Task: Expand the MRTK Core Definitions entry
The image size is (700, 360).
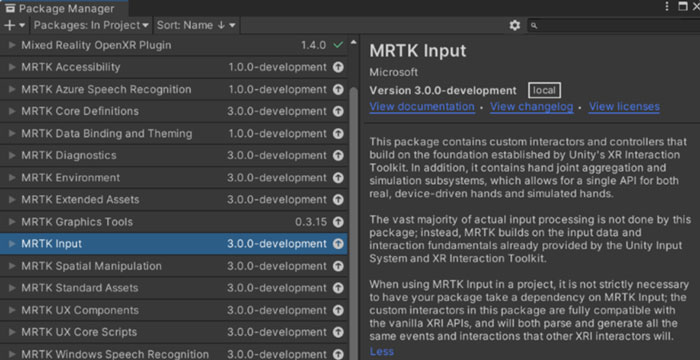Action: (12, 111)
